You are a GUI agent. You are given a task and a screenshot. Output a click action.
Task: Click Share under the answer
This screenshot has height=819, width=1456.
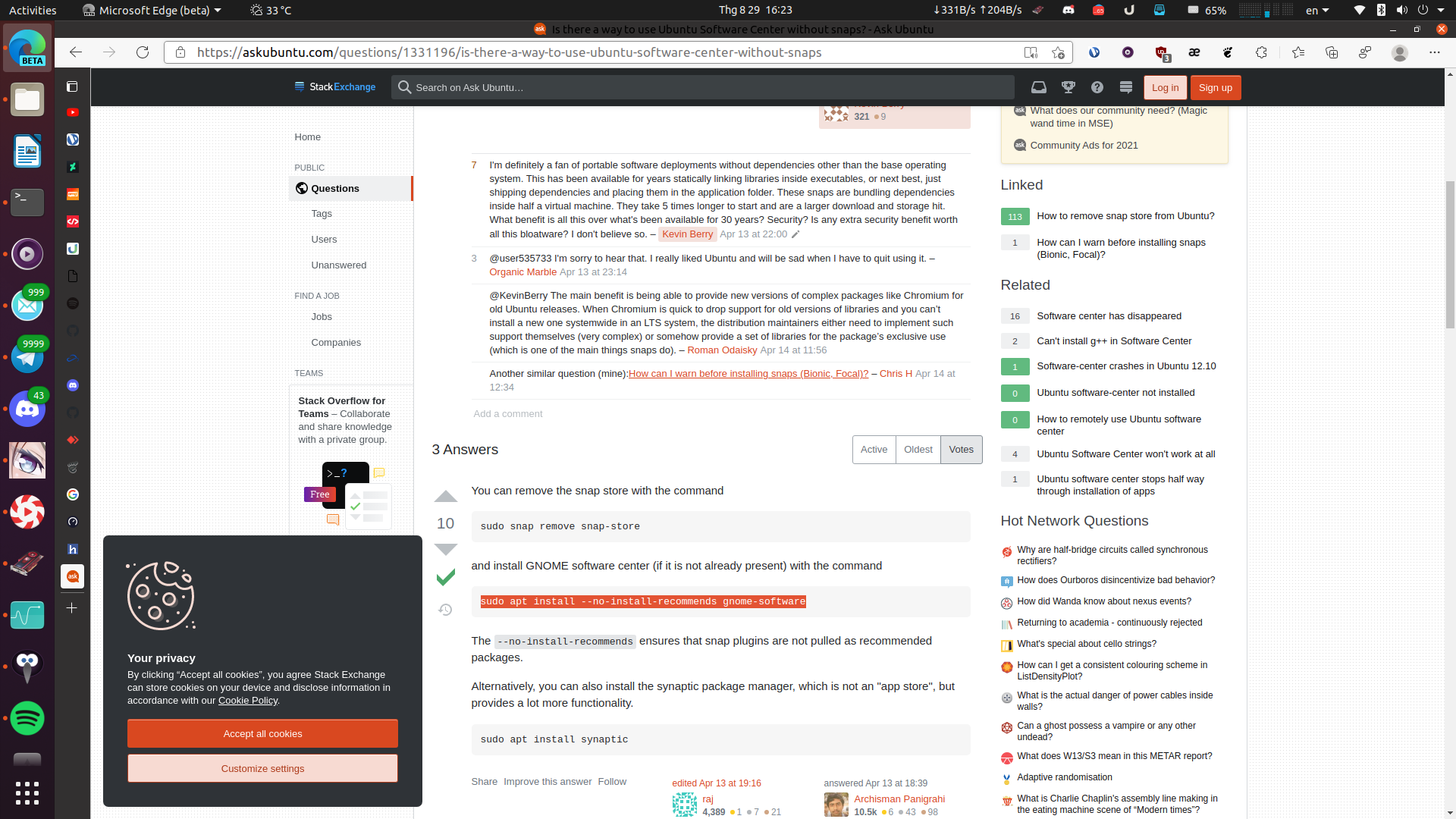484,782
